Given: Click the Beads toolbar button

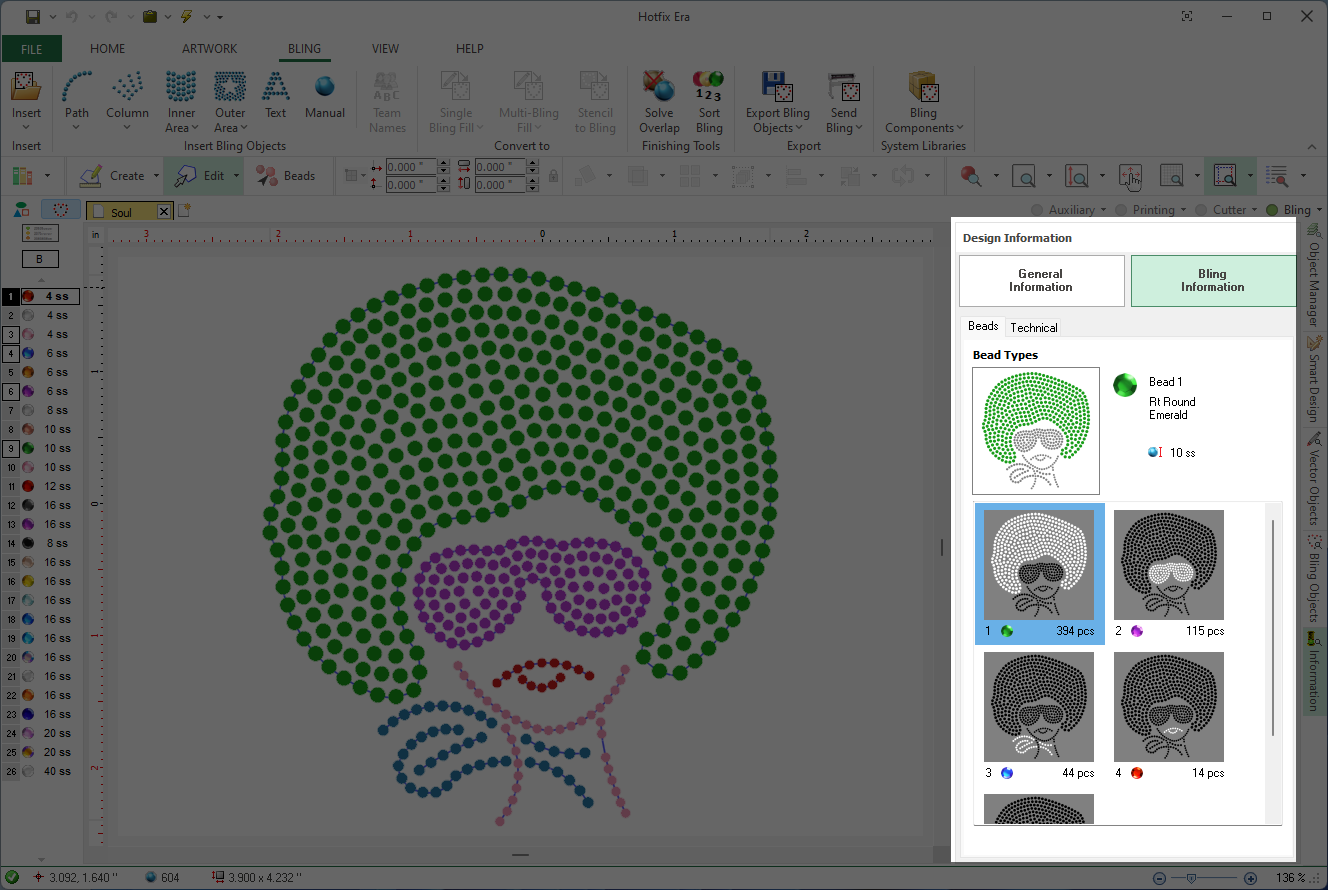Looking at the screenshot, I should [x=286, y=176].
